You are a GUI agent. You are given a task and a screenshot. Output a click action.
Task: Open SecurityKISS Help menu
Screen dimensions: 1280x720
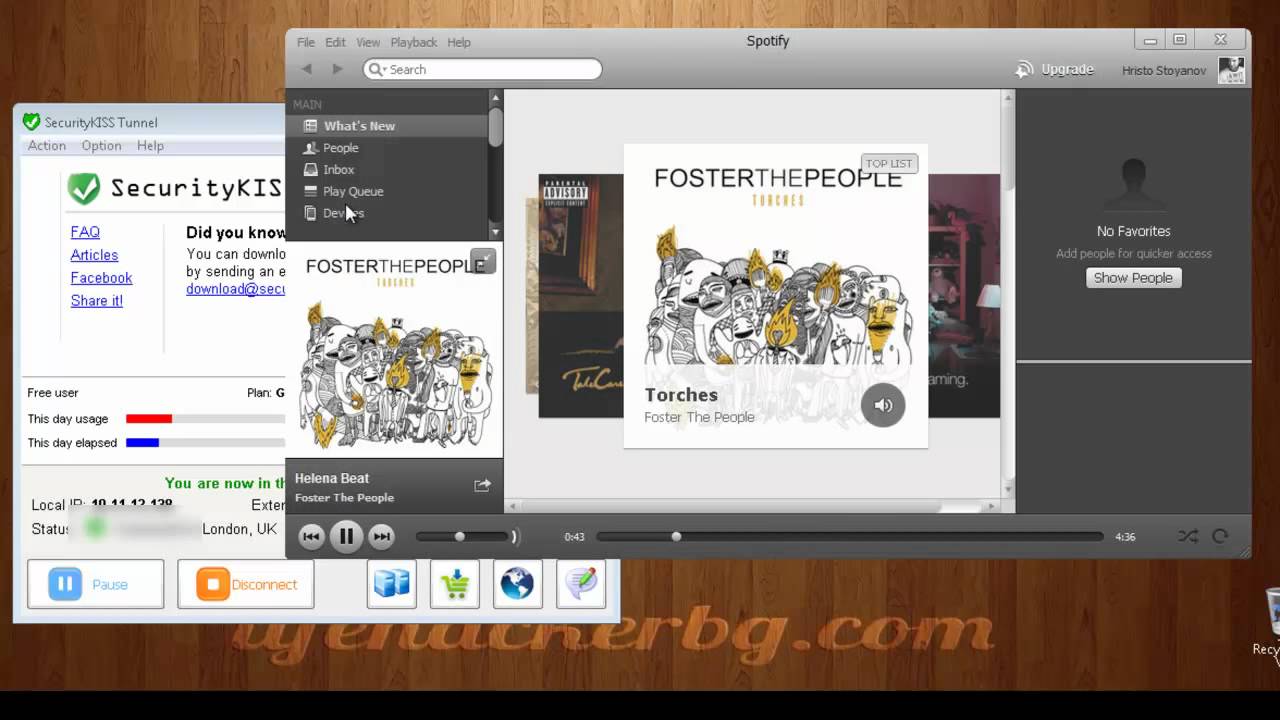pyautogui.click(x=151, y=146)
